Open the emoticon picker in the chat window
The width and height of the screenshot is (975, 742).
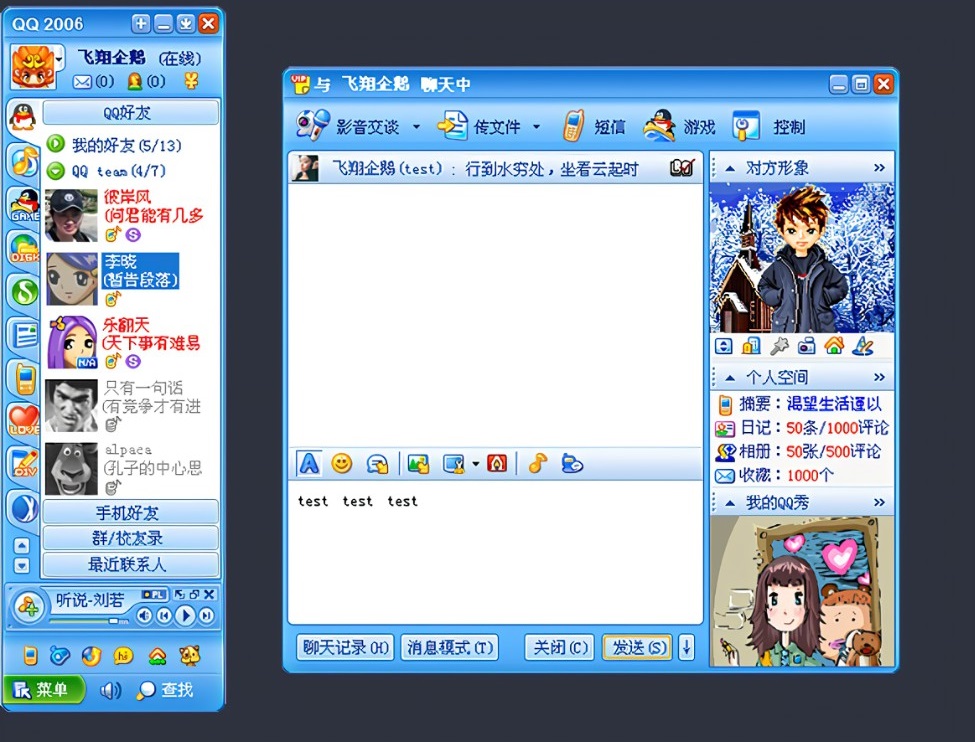[342, 463]
